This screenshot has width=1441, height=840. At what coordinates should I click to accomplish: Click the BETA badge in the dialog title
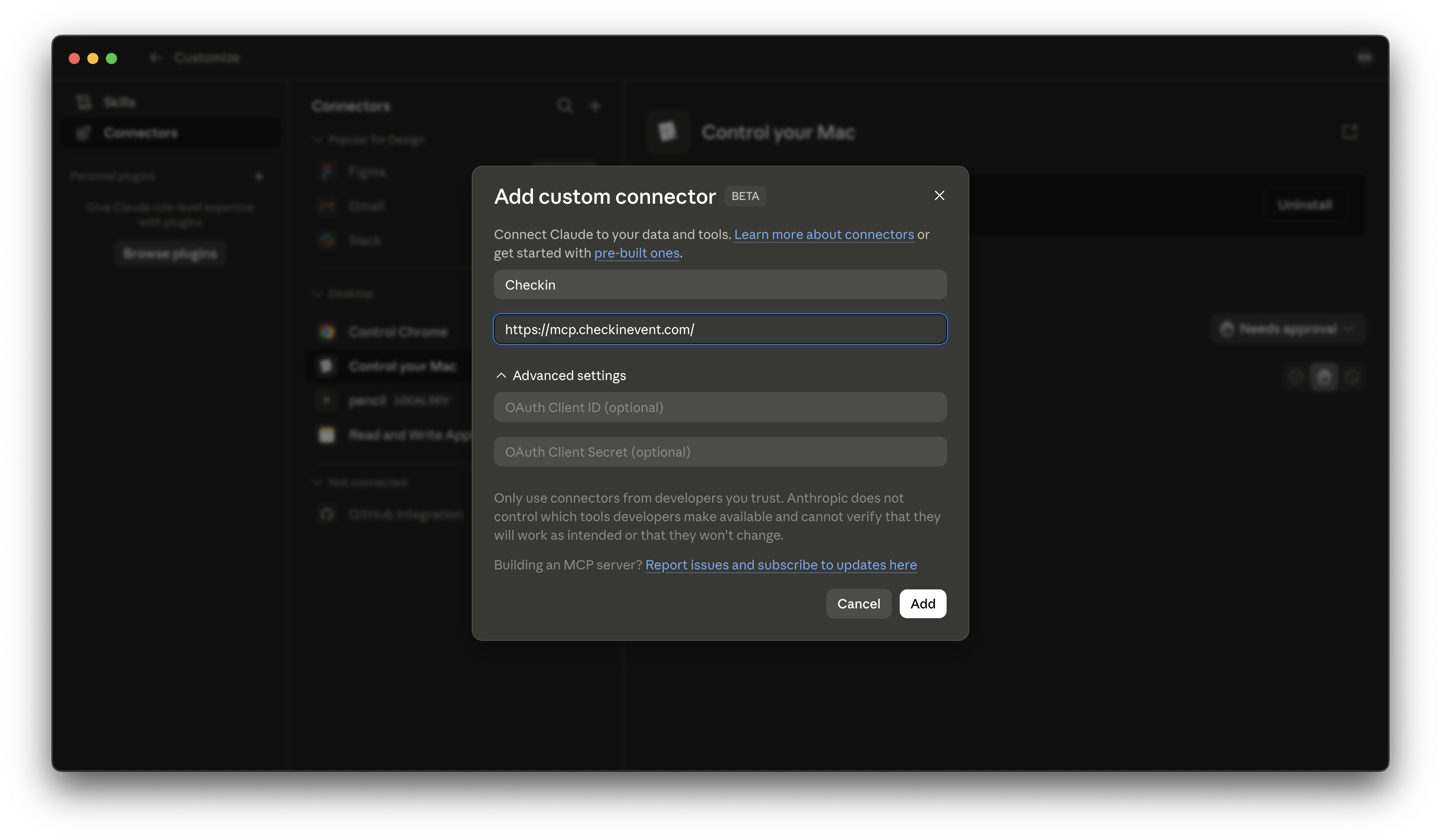(745, 196)
